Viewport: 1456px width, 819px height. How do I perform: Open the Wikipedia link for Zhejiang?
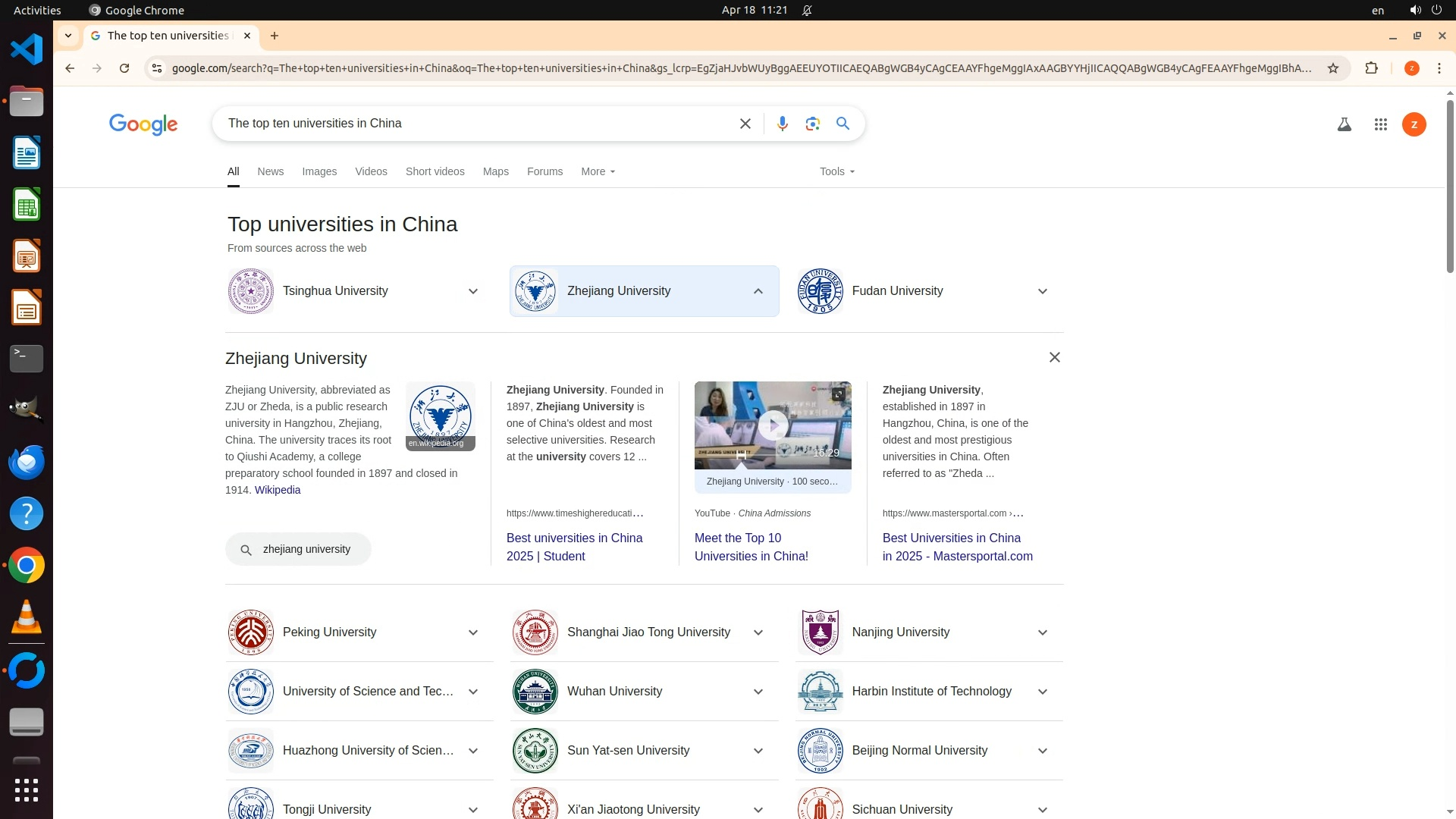click(x=278, y=490)
